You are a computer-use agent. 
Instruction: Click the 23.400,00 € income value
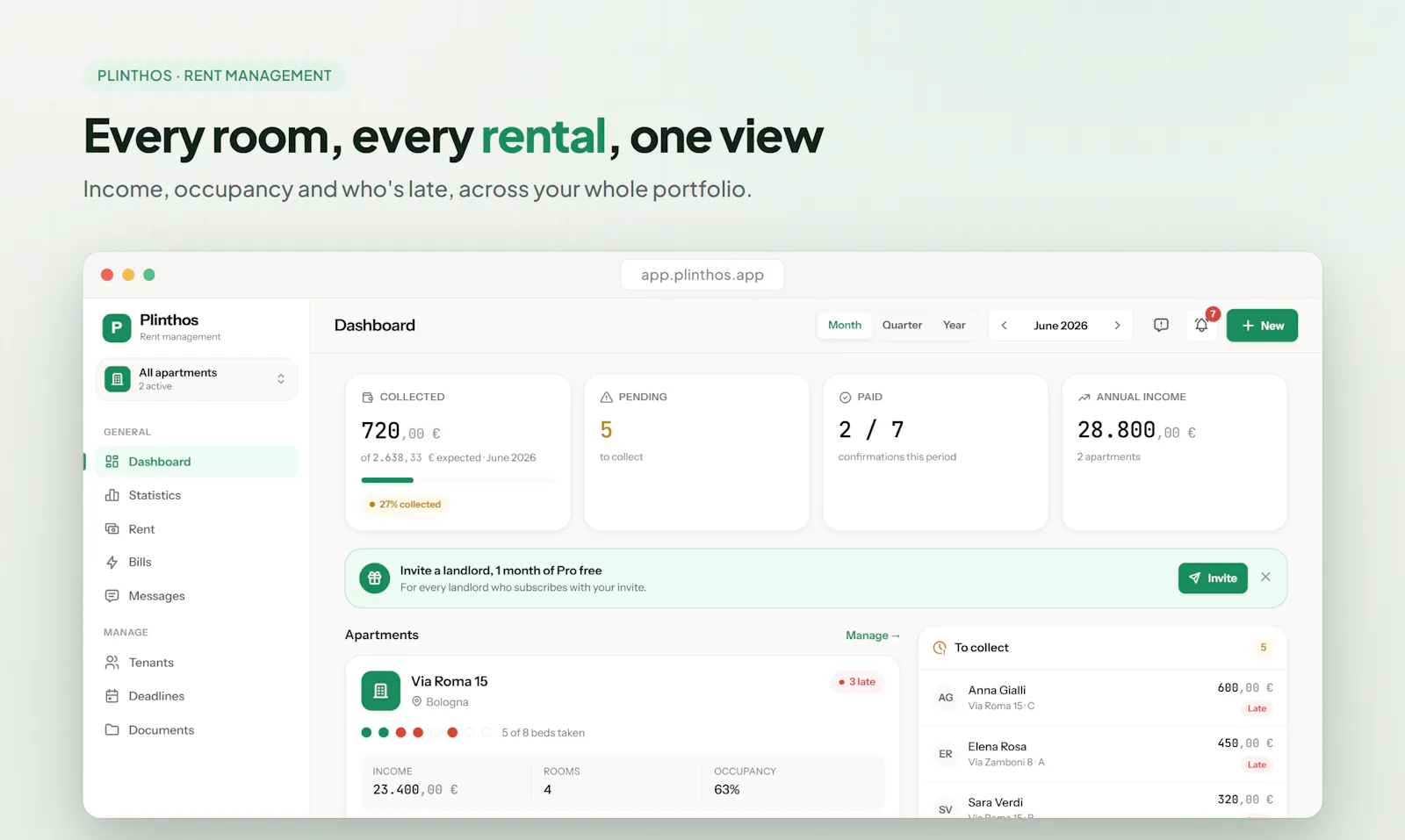[x=415, y=790]
